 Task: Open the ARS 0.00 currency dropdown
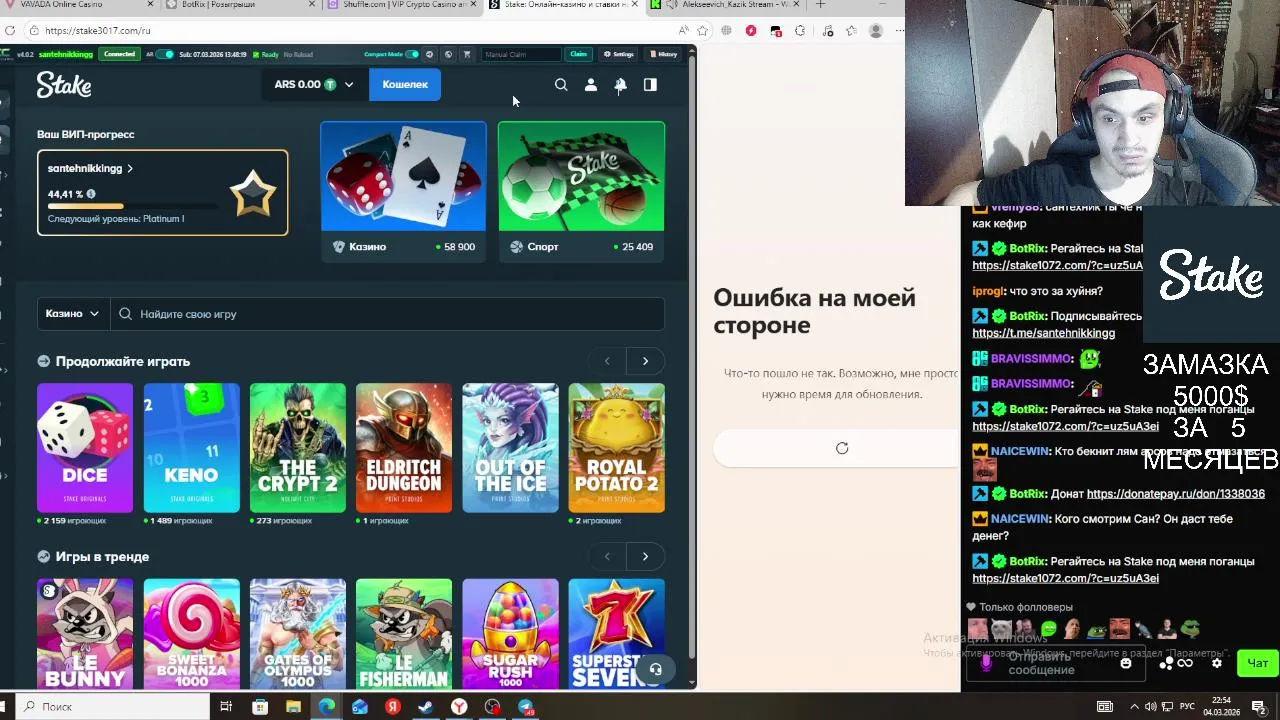tap(314, 85)
